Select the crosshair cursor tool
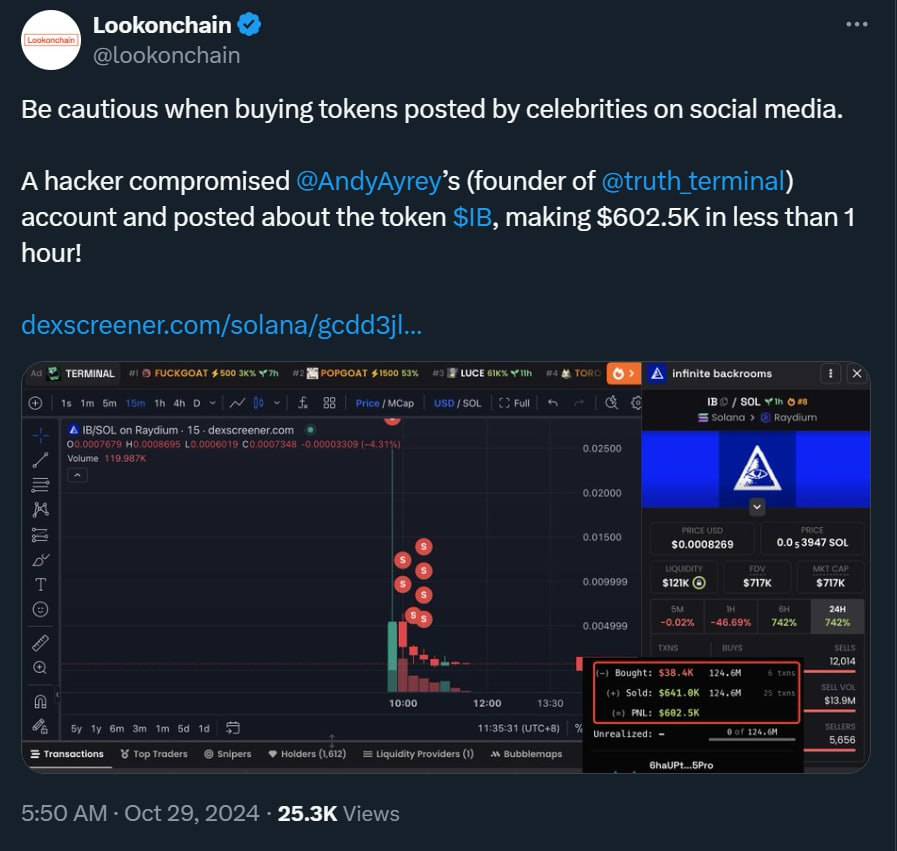897x851 pixels. coord(40,434)
